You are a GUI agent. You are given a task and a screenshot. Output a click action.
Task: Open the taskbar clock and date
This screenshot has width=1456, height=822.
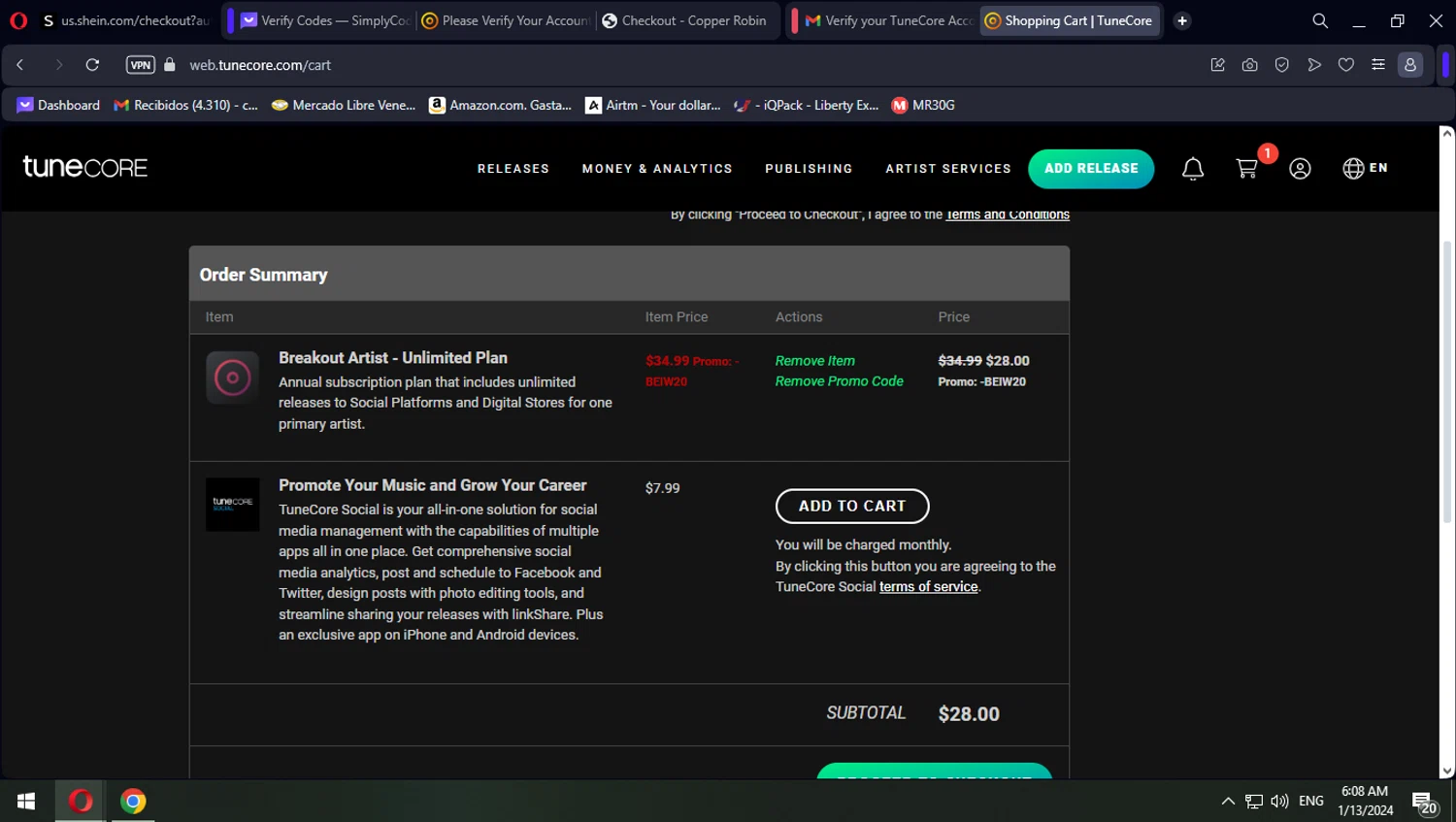coord(1366,802)
